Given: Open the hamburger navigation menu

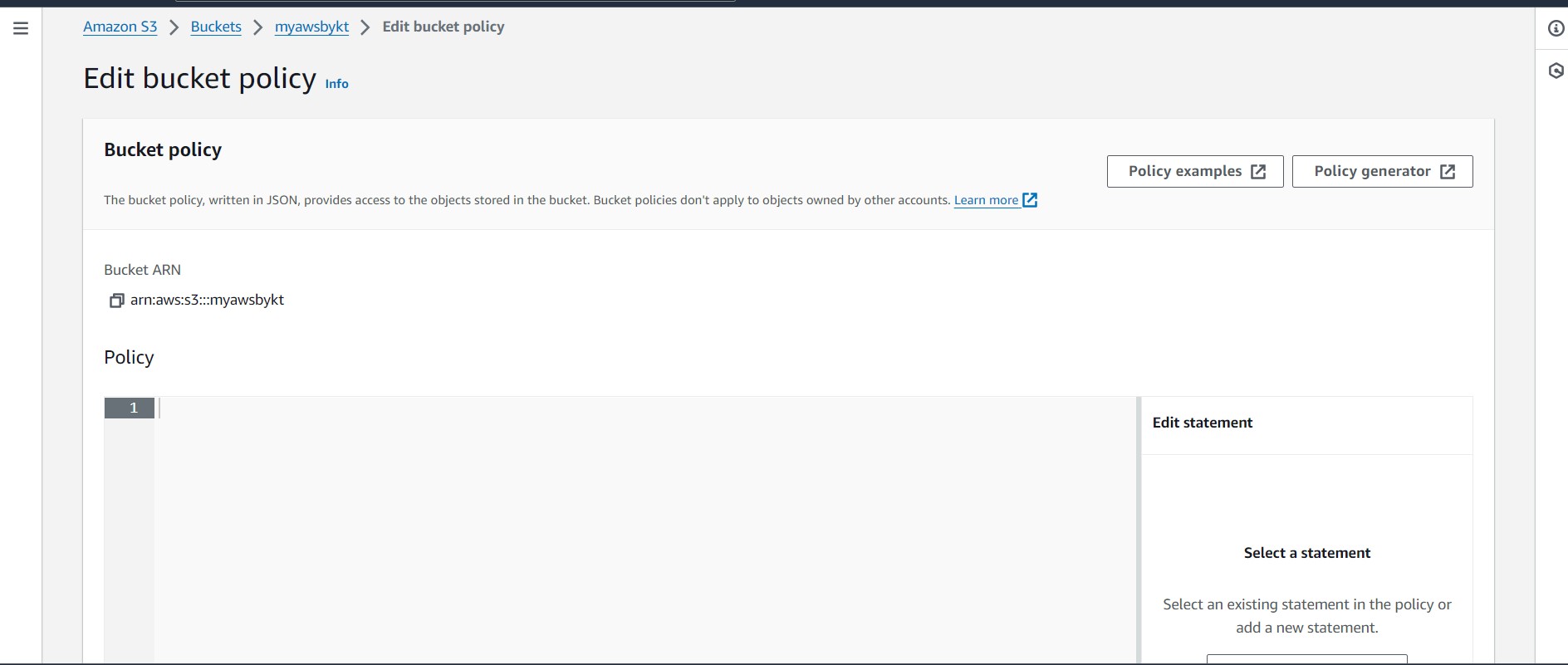Looking at the screenshot, I should pos(21,28).
